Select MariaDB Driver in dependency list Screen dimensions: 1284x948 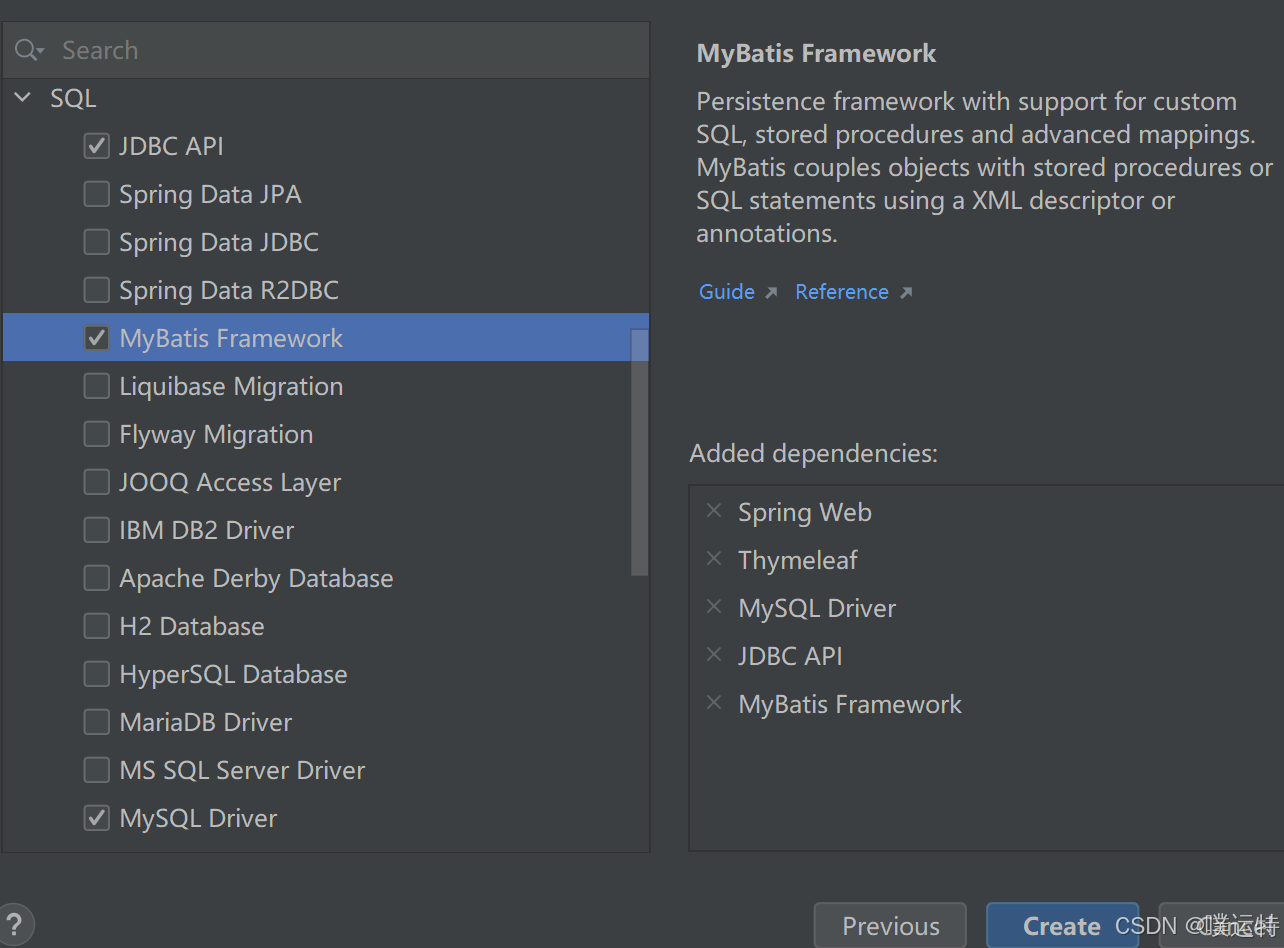pyautogui.click(x=205, y=722)
